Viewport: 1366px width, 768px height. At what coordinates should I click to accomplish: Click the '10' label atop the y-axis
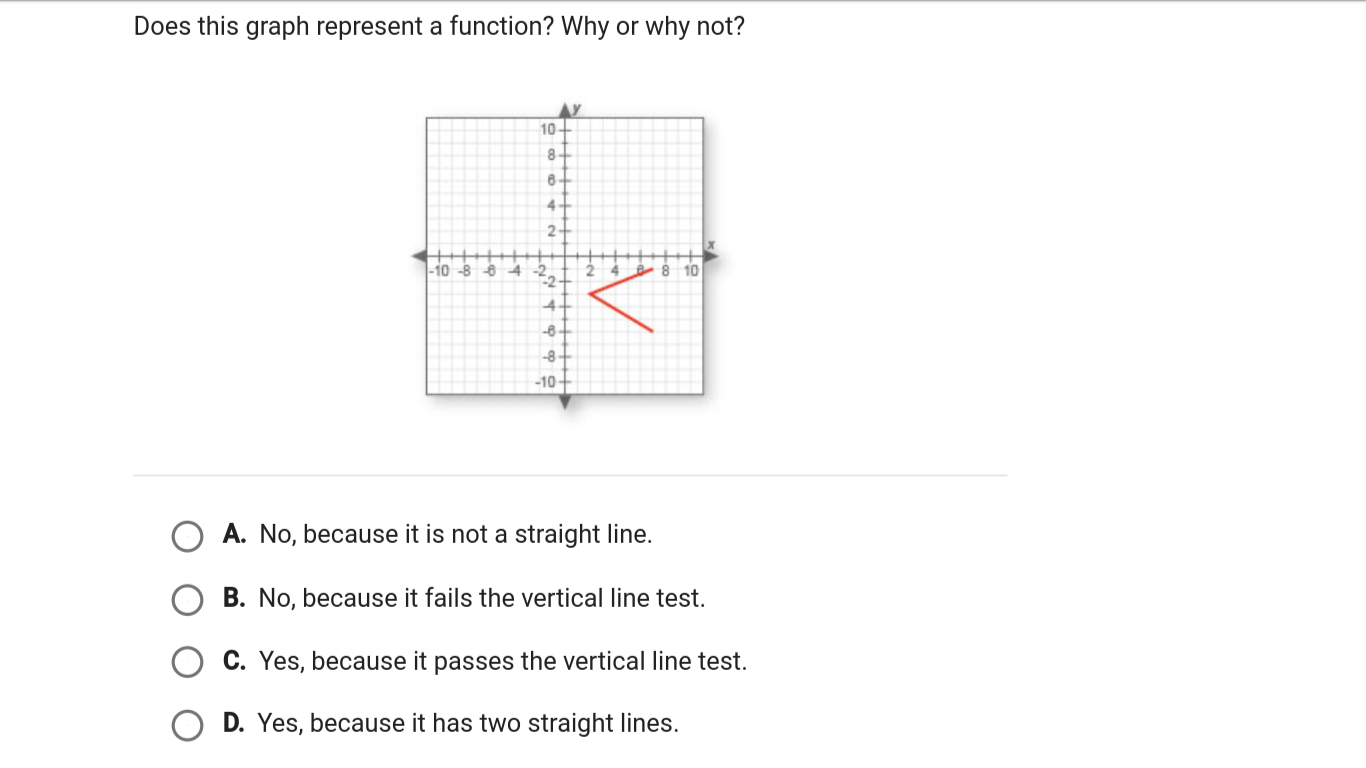pos(548,130)
